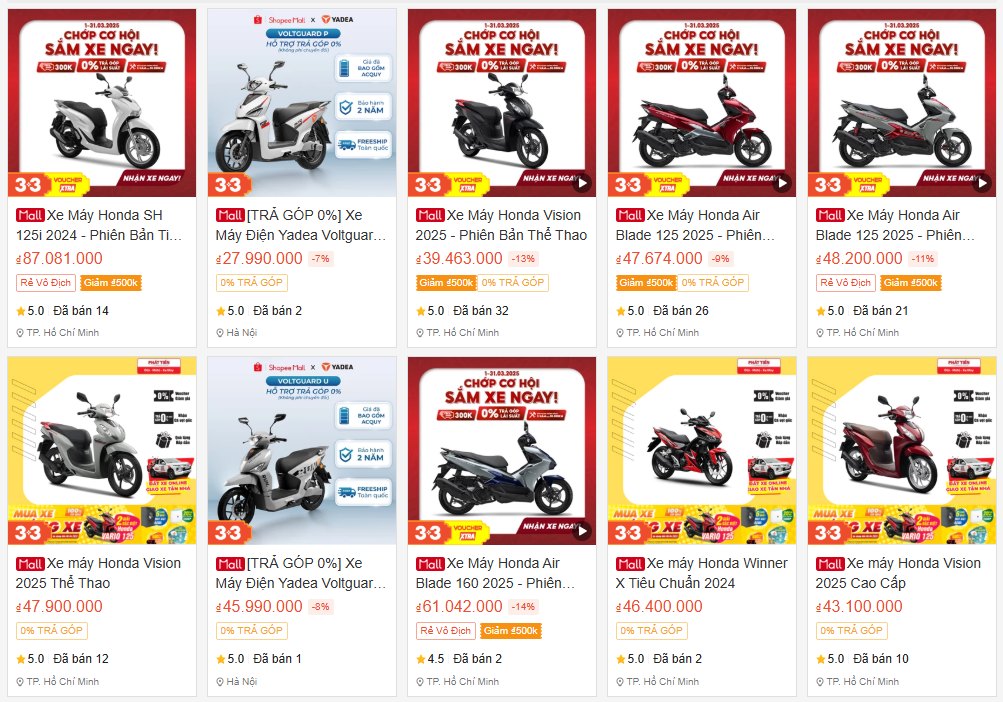
Task: Open Honda Winner X Tiêu Chuẩn 2024 title
Action: (x=702, y=573)
